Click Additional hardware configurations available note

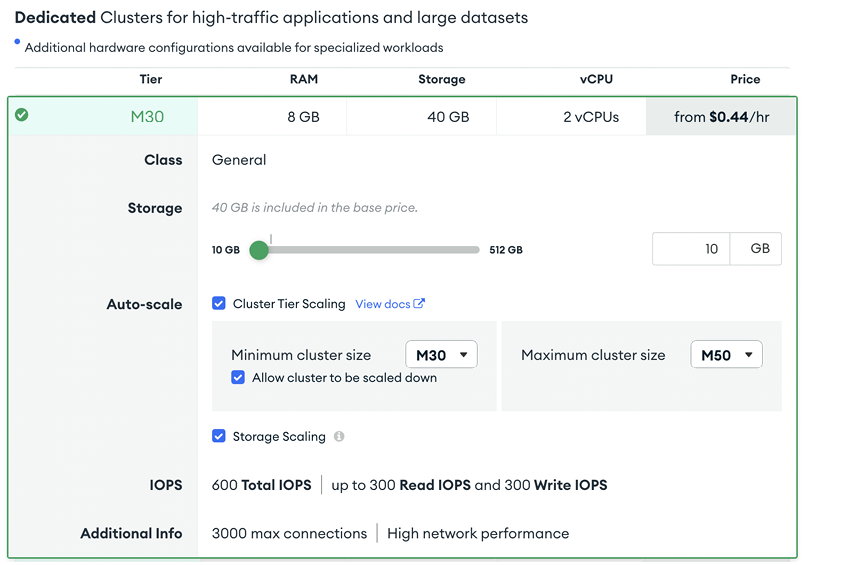point(234,48)
